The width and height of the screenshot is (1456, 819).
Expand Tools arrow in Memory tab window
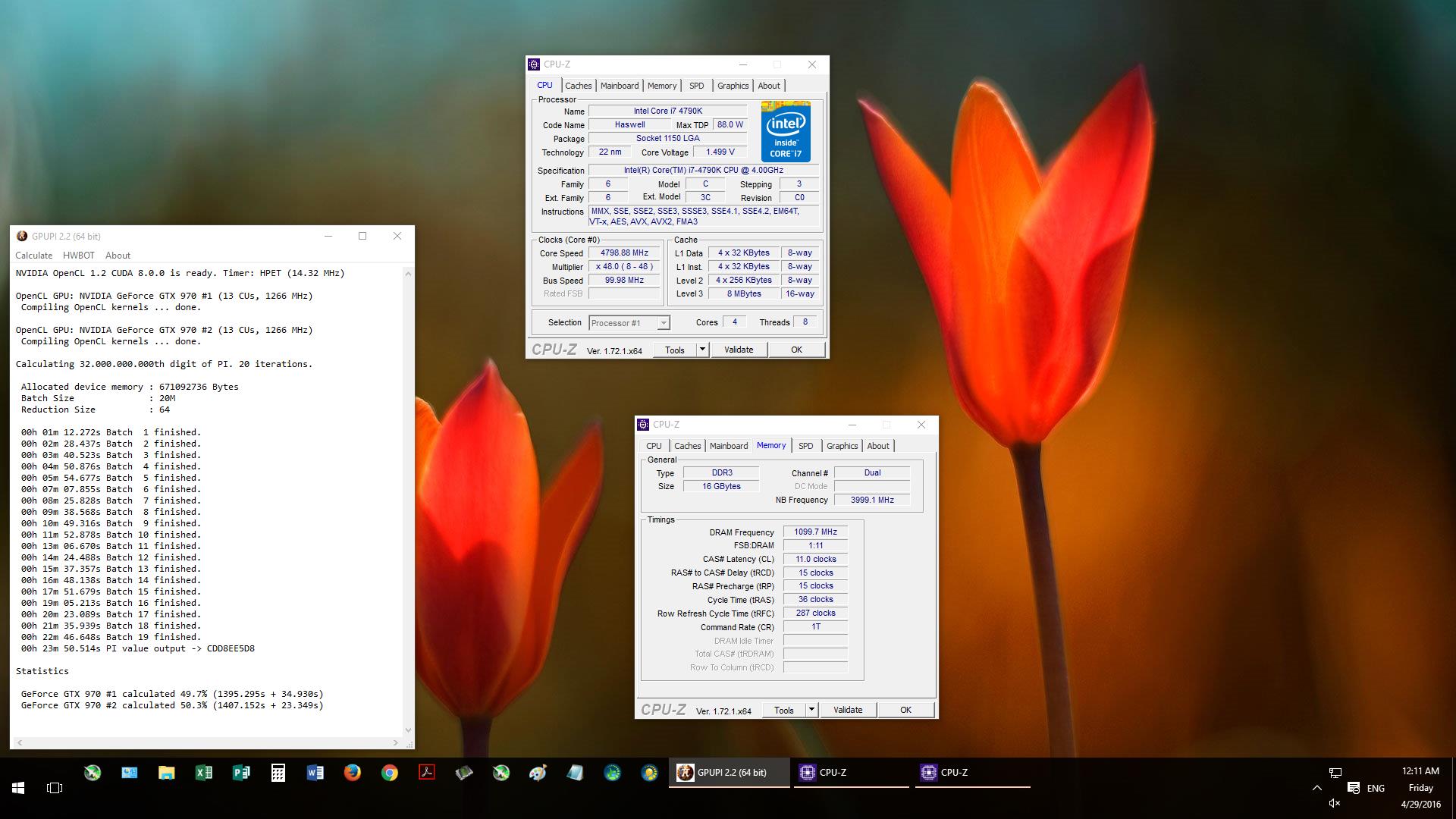[811, 710]
